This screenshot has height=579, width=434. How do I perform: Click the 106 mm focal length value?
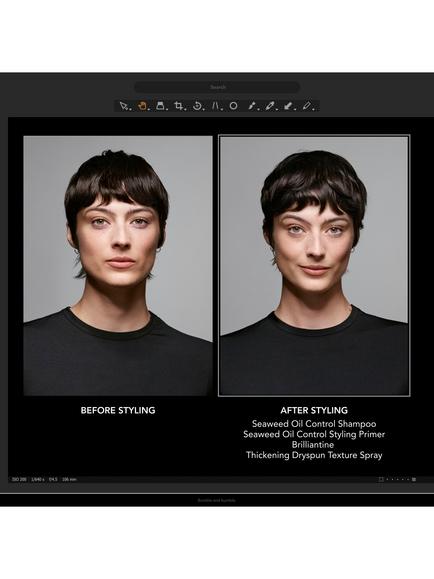point(69,479)
